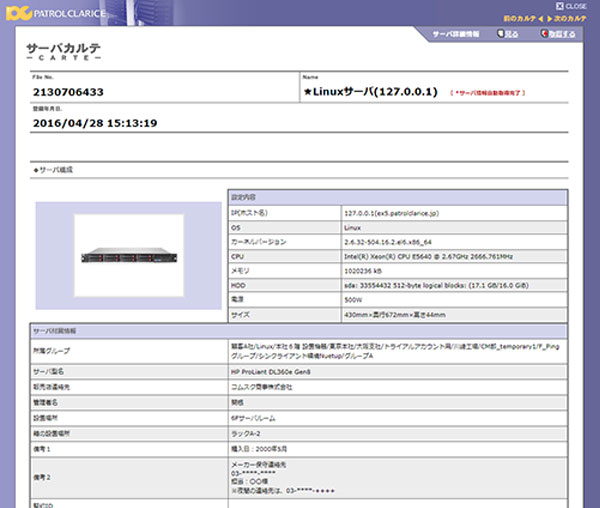This screenshot has height=508, width=600.
Task: Open the previous carte text link
Action: [x=520, y=18]
